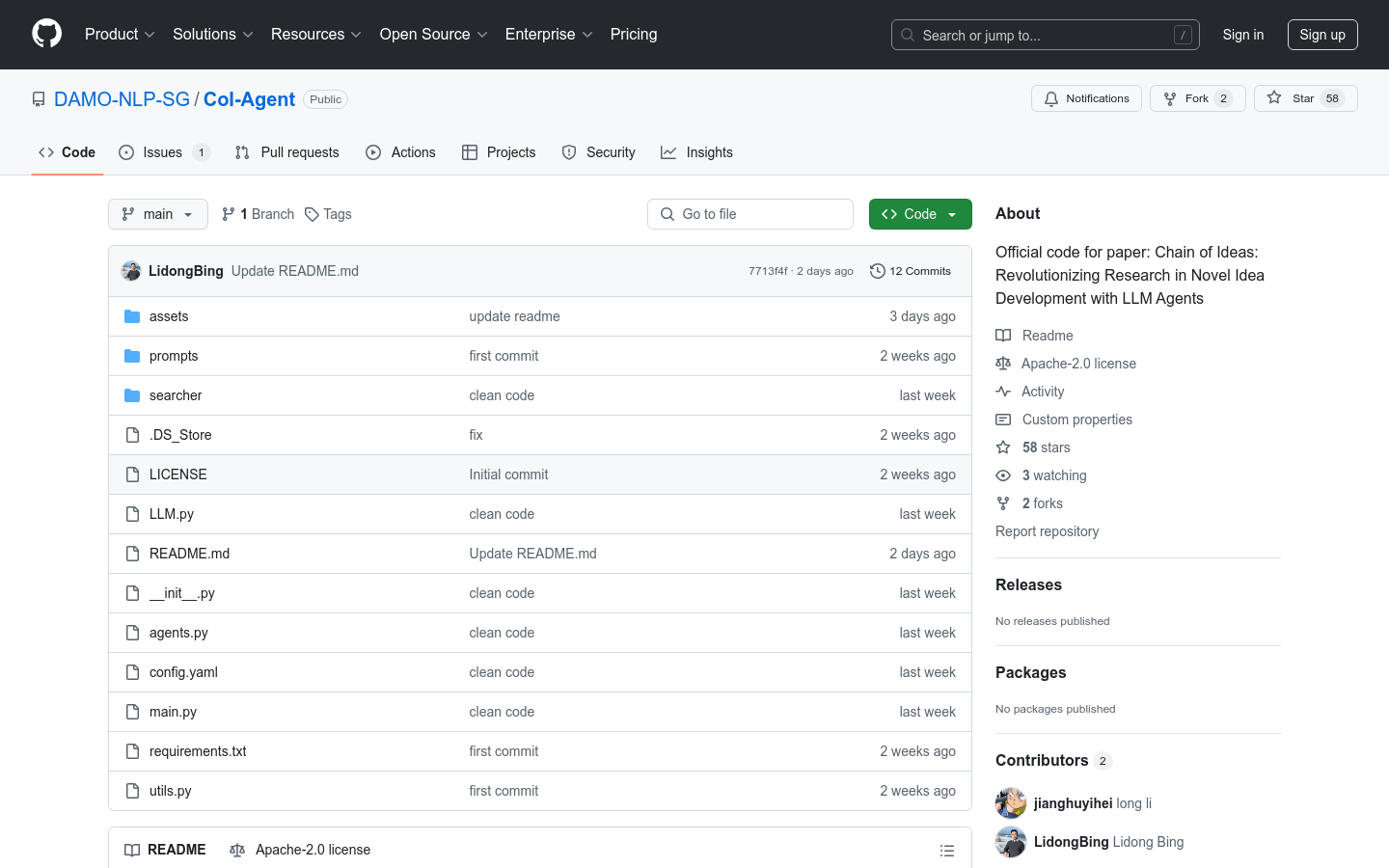View the 3 watching list
Screen dimensions: 1389x868
pyautogui.click(x=1041, y=475)
